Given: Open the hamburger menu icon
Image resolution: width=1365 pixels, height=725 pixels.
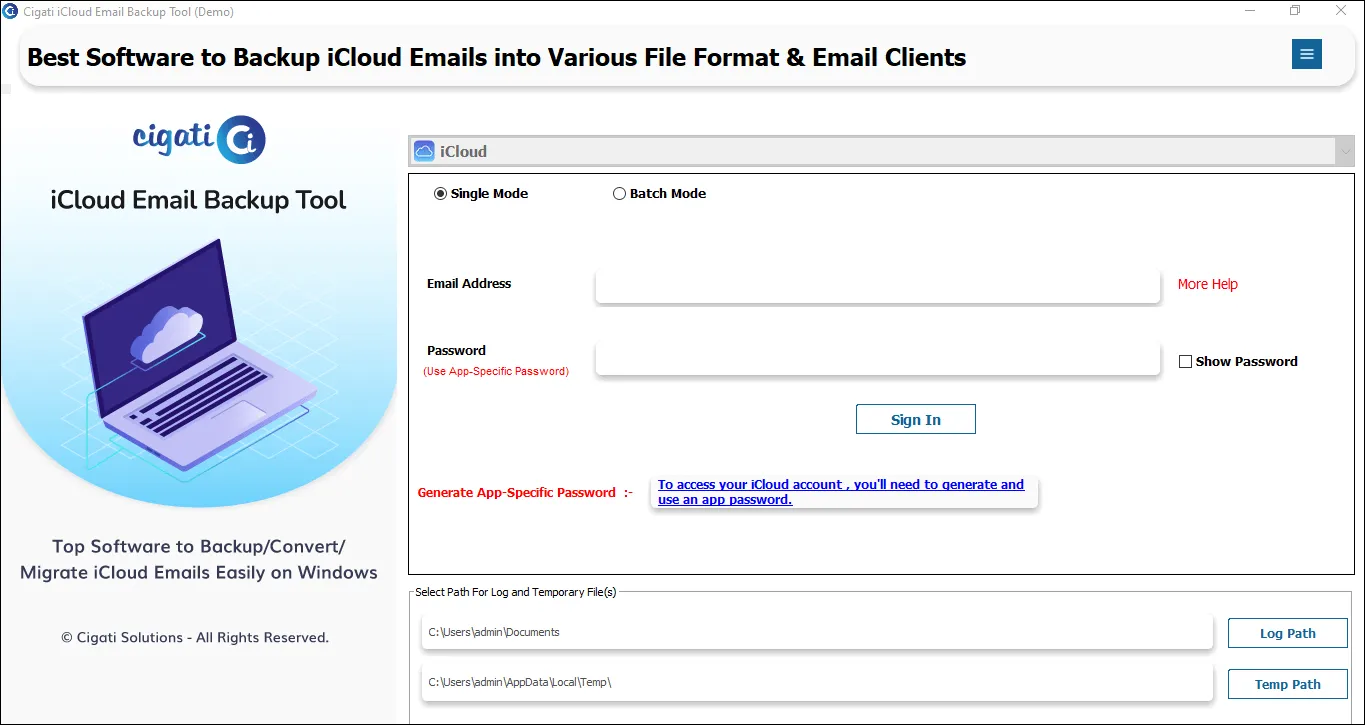Looking at the screenshot, I should pos(1306,54).
